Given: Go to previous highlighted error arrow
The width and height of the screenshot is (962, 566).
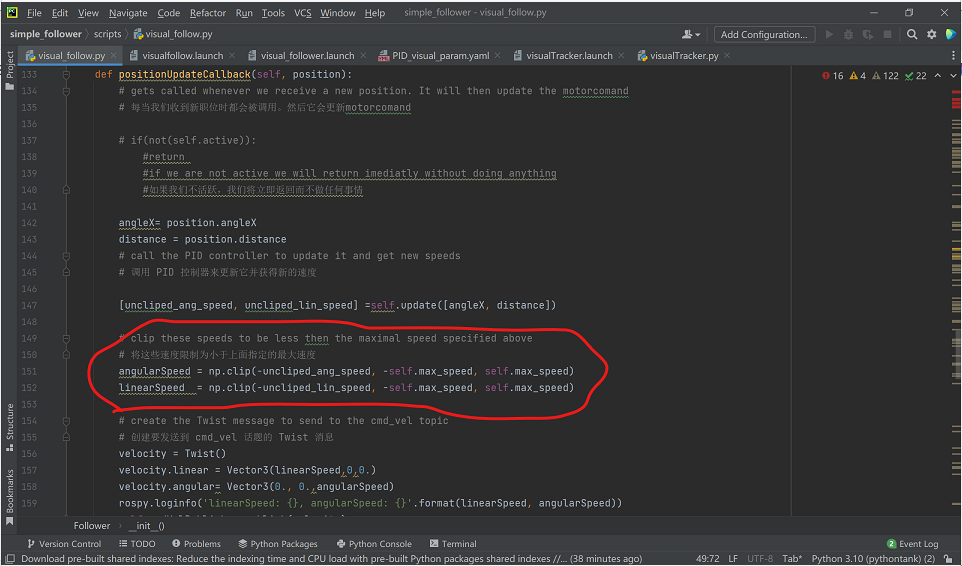Looking at the screenshot, I should click(x=937, y=75).
